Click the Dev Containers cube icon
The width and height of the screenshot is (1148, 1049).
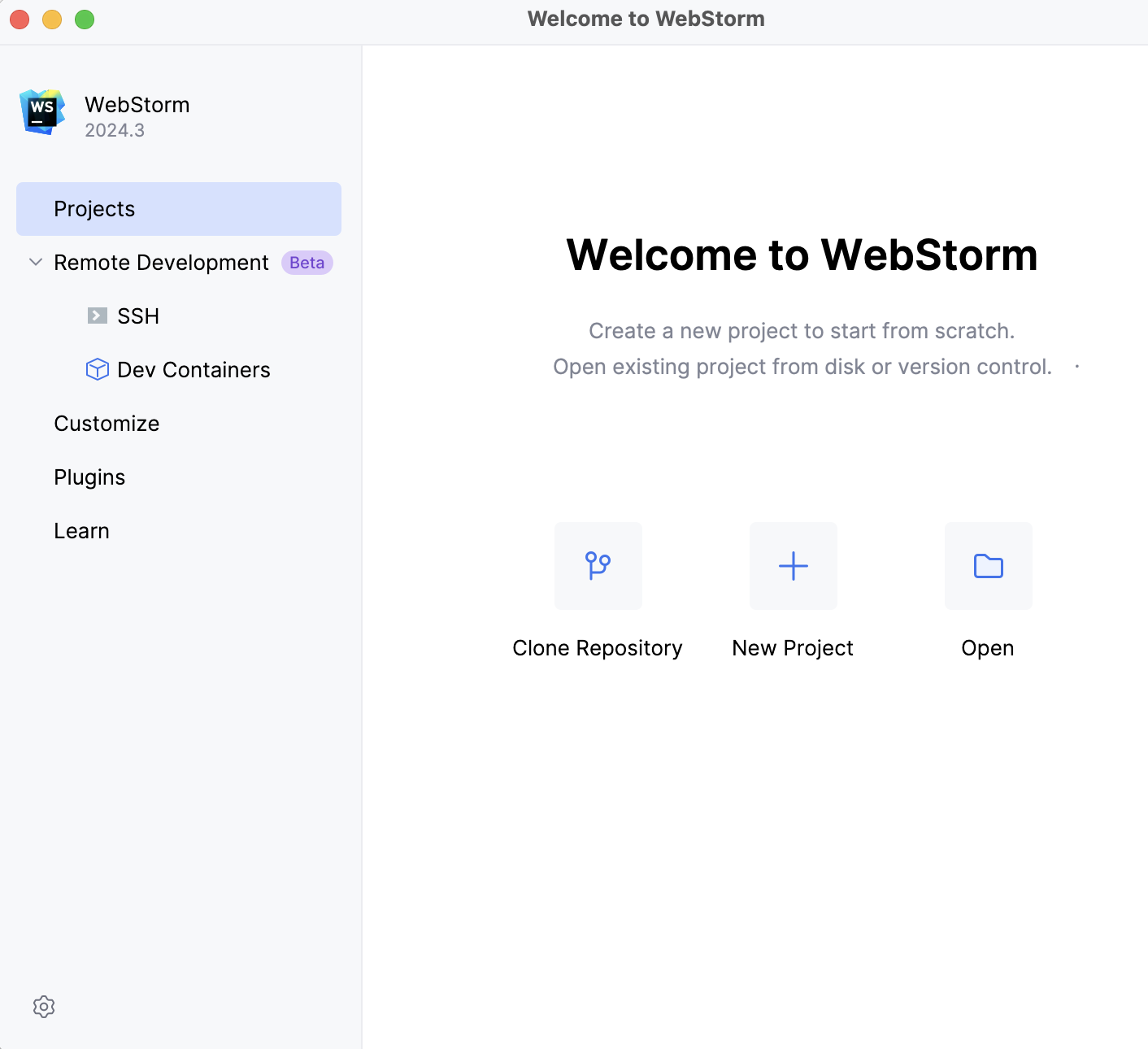click(x=98, y=369)
